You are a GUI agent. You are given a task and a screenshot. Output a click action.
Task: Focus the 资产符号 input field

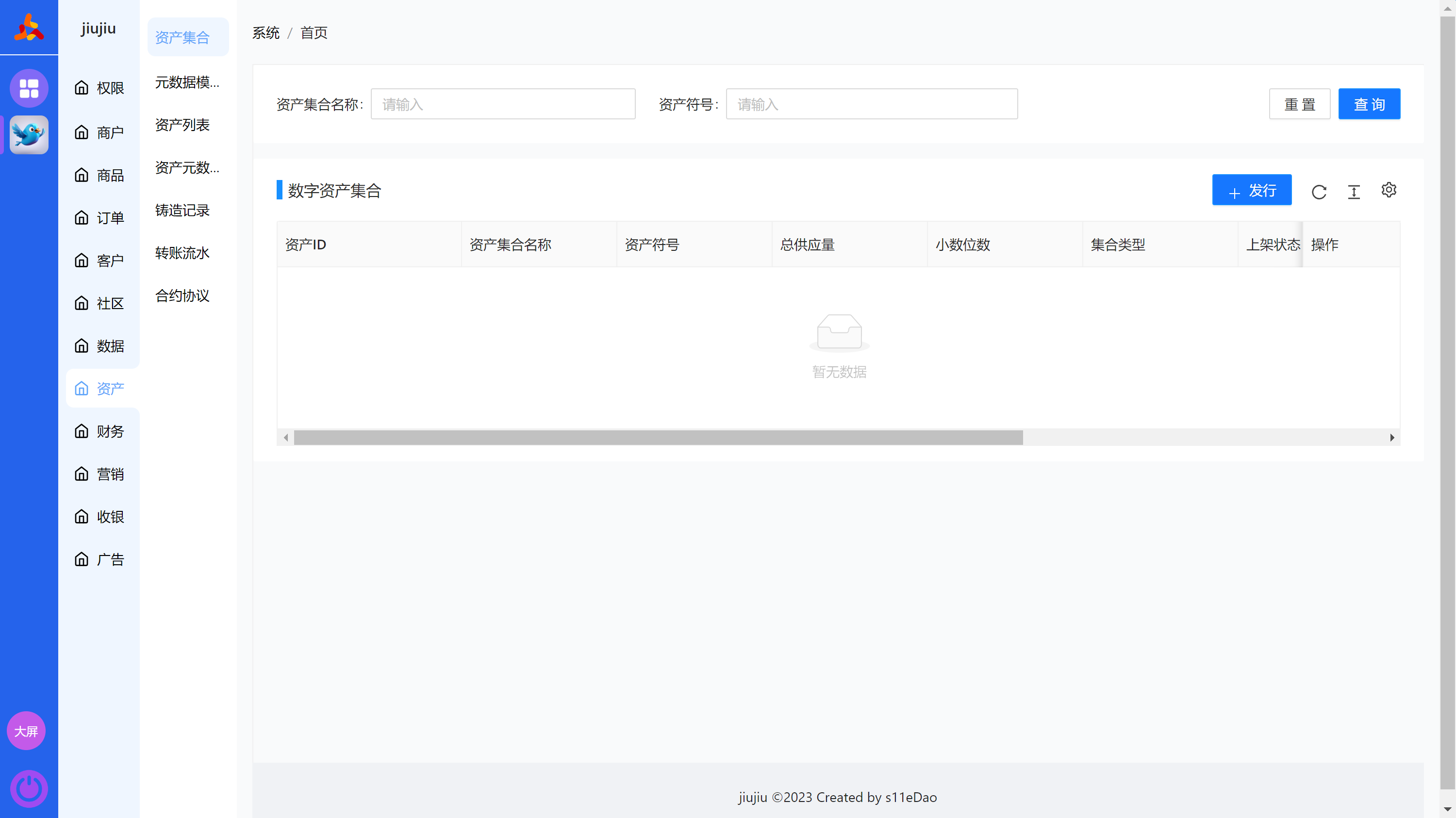(871, 104)
